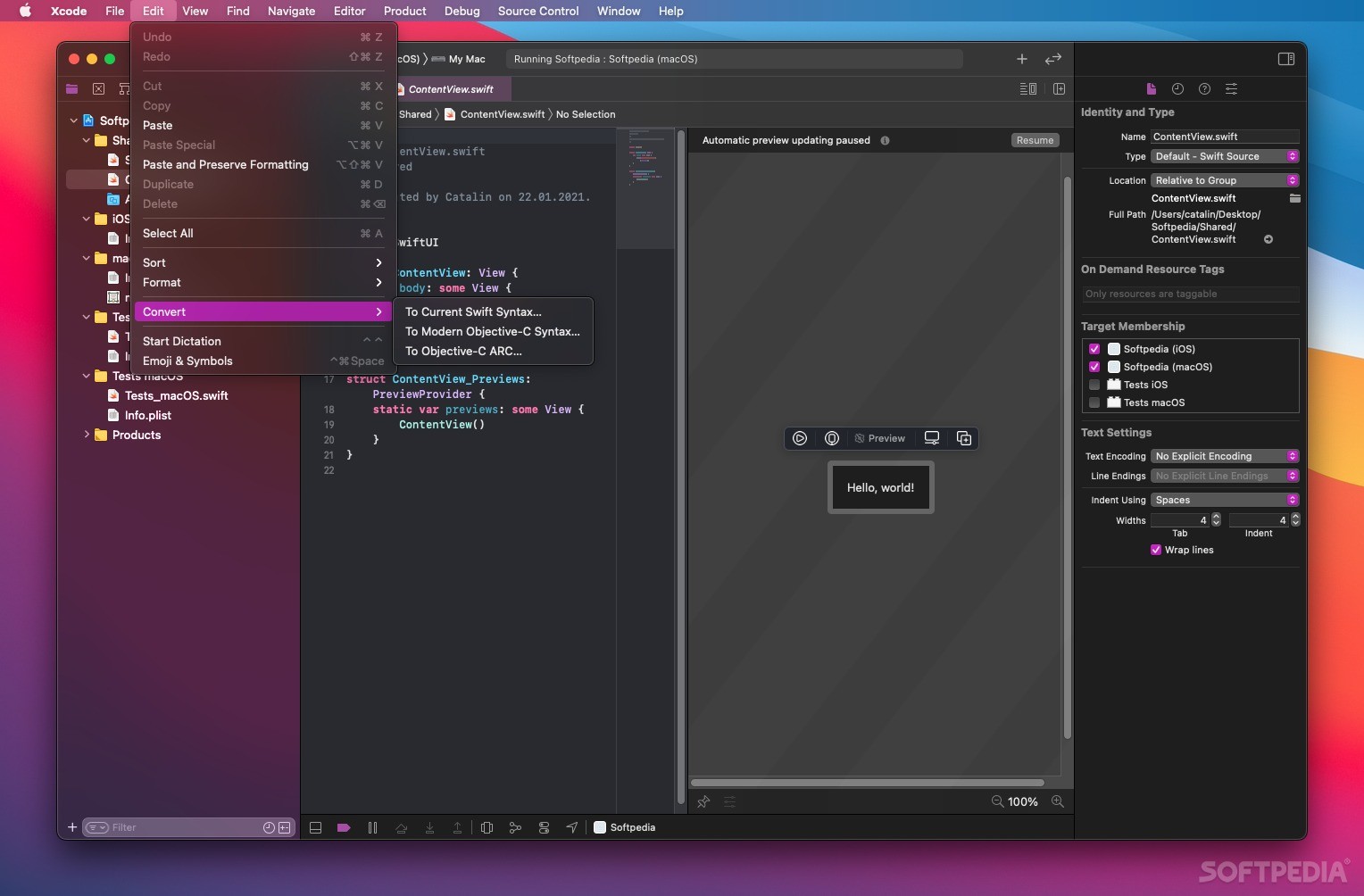Expand the Products folder
The height and width of the screenshot is (896, 1364).
(x=87, y=435)
